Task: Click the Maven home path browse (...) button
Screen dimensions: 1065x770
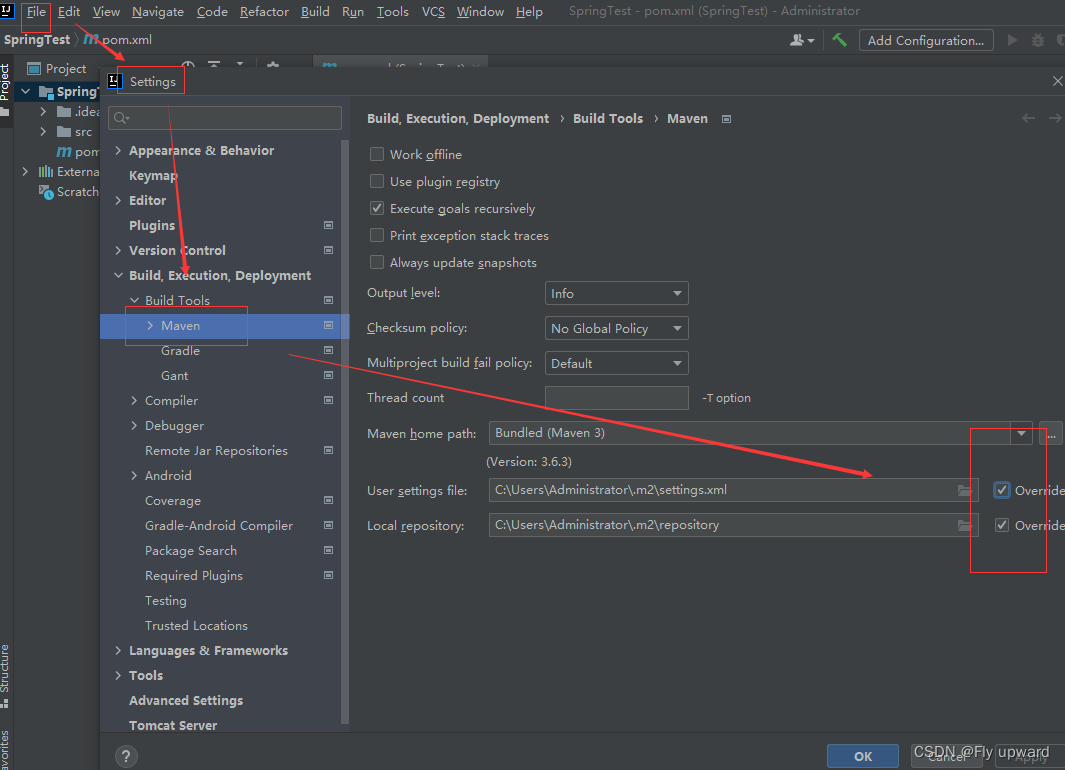Action: pyautogui.click(x=1051, y=433)
